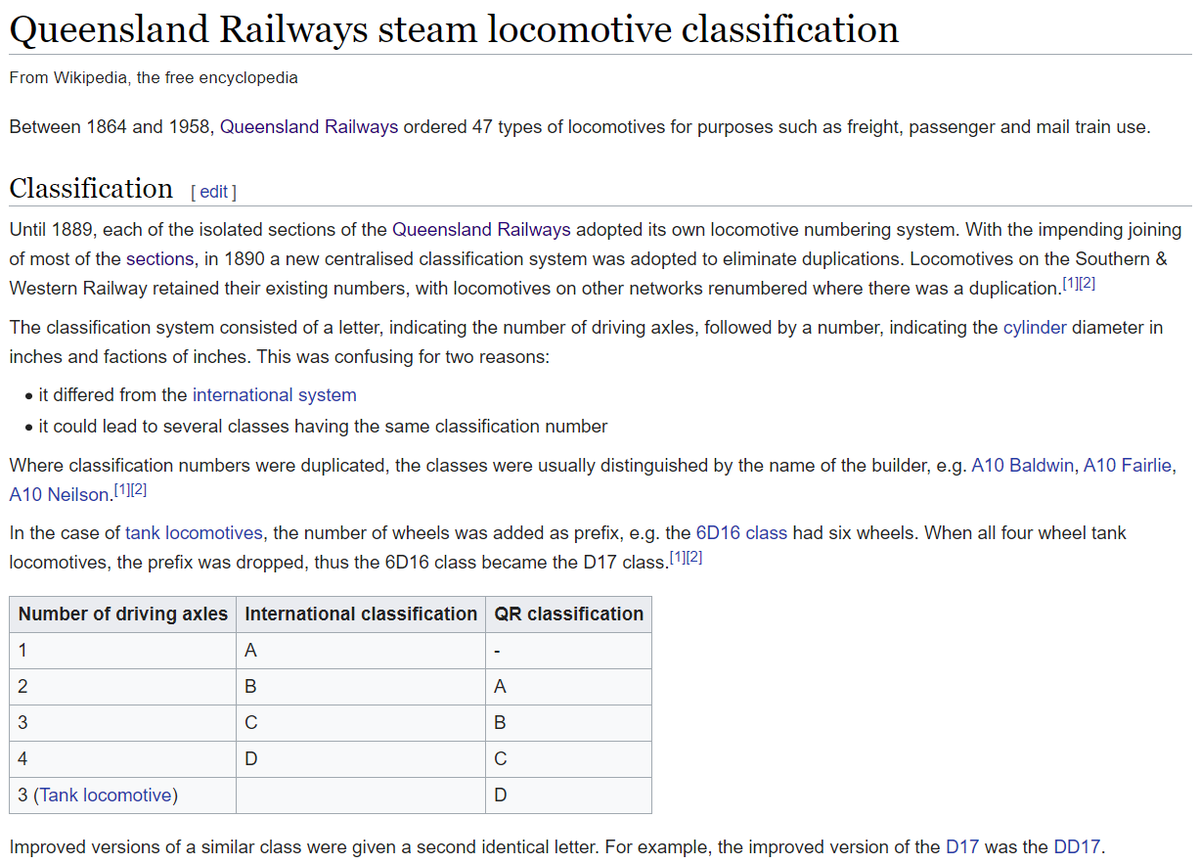Click QR classification cell 'B' in row 3

(x=569, y=722)
